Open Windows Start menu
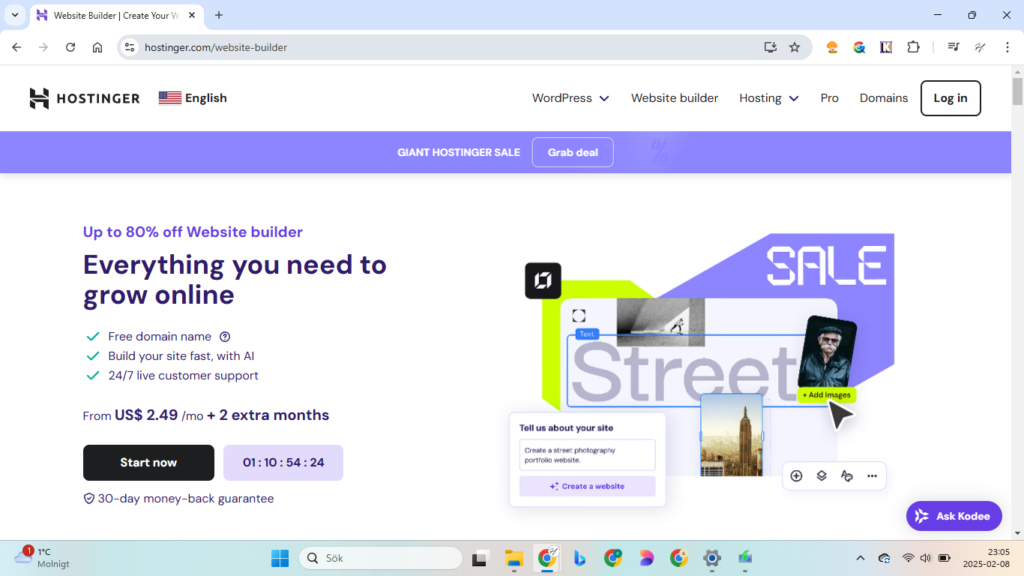Screen dimensions: 1024x576 pyautogui.click(x=280, y=558)
